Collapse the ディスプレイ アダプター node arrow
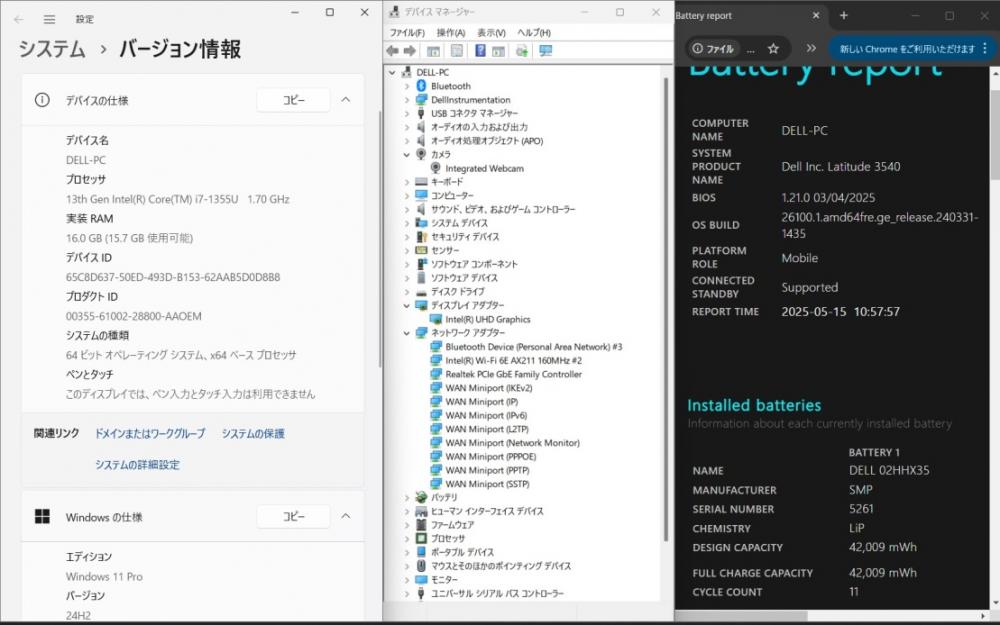The height and width of the screenshot is (625, 1000). pos(407,305)
